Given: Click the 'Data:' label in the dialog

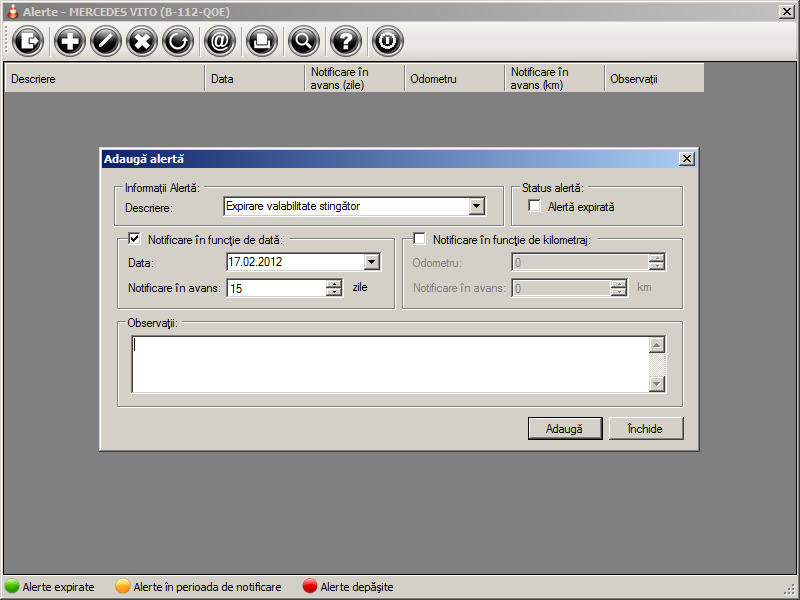Looking at the screenshot, I should 141,263.
